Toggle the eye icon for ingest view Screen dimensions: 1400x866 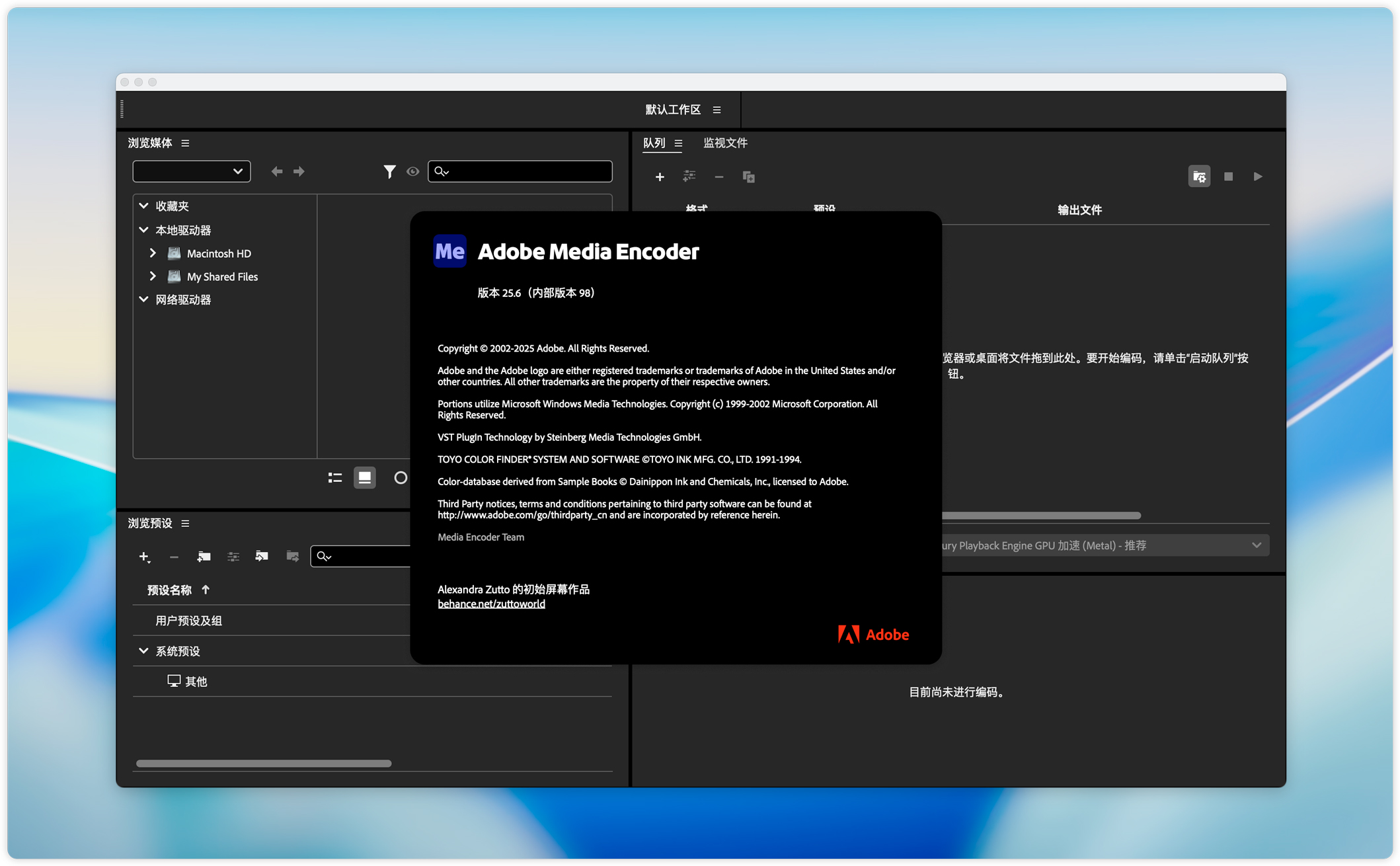coord(412,172)
